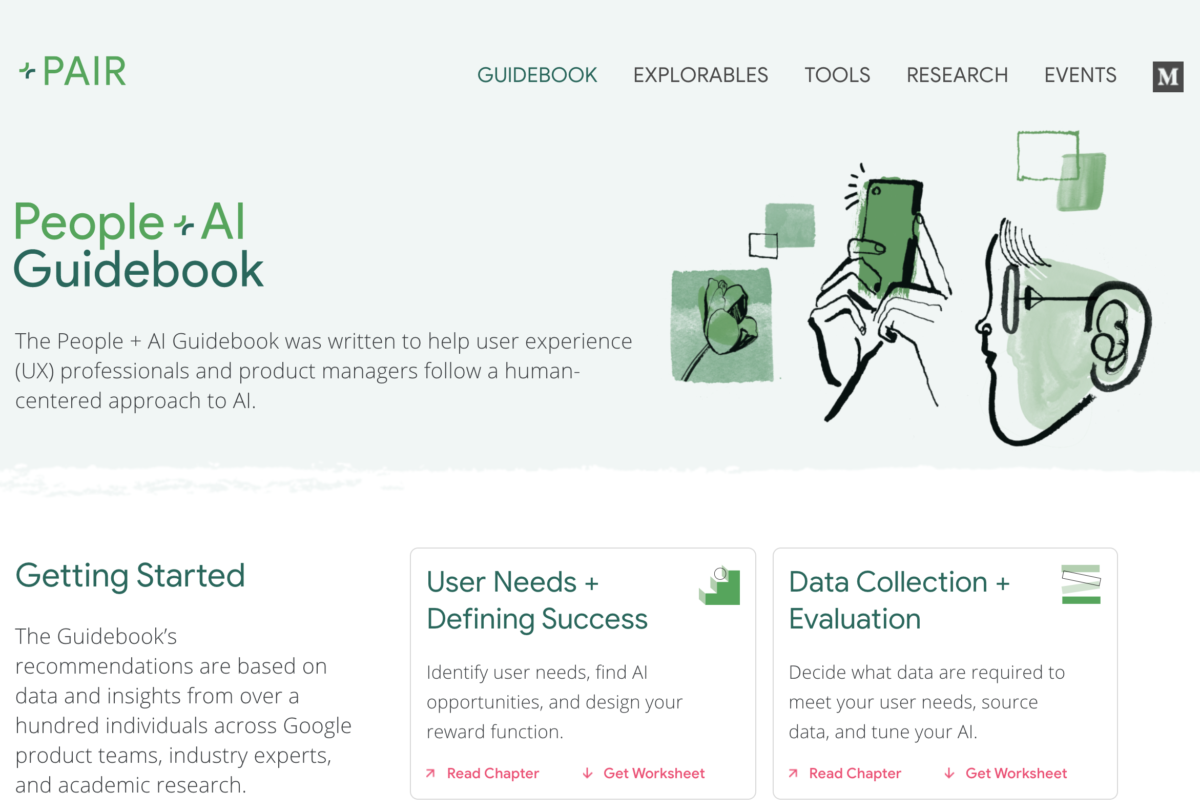Go to the EXPLORABLES nav item
The image size is (1200, 811).
coord(700,75)
